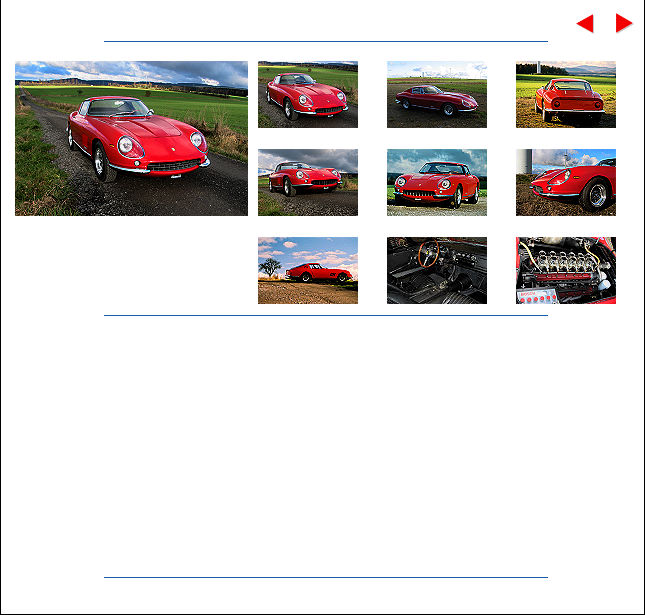Select thumbnail showing car rear view

click(x=566, y=94)
